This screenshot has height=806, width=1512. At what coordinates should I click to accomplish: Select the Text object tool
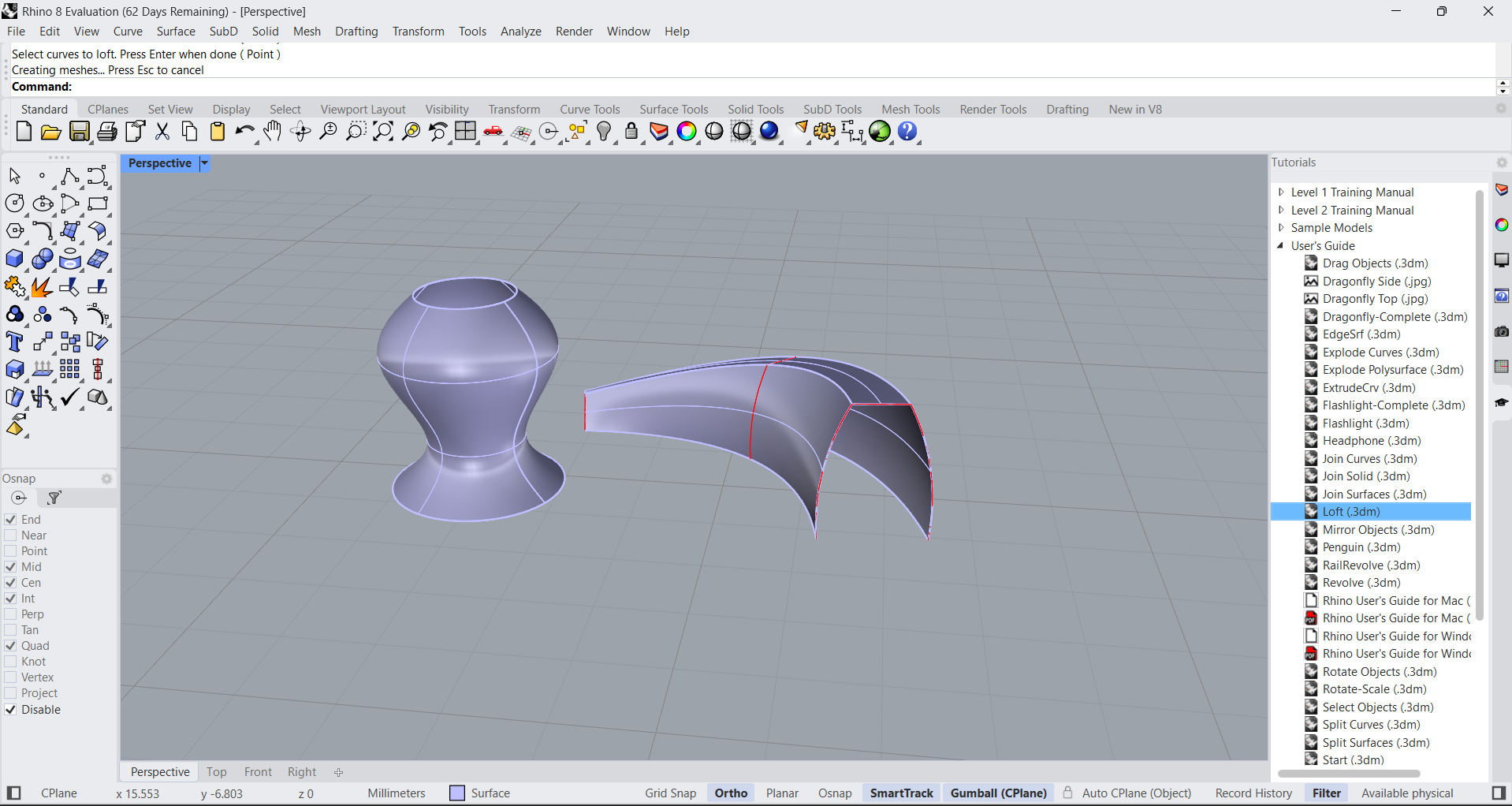pyautogui.click(x=15, y=342)
